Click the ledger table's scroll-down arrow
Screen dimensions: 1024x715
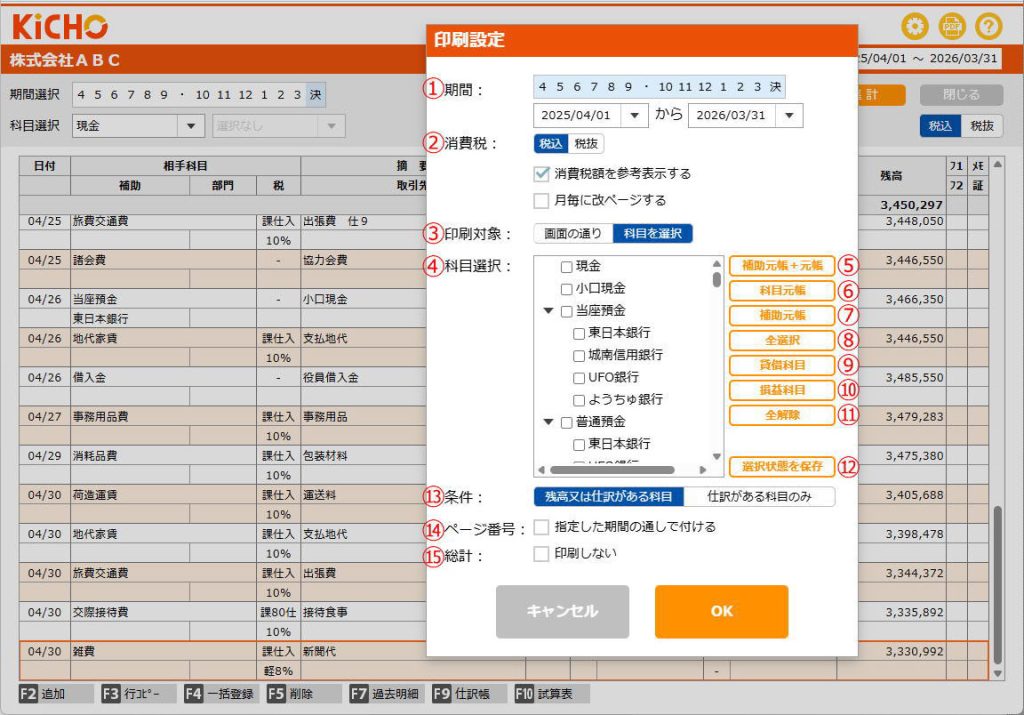[997, 673]
